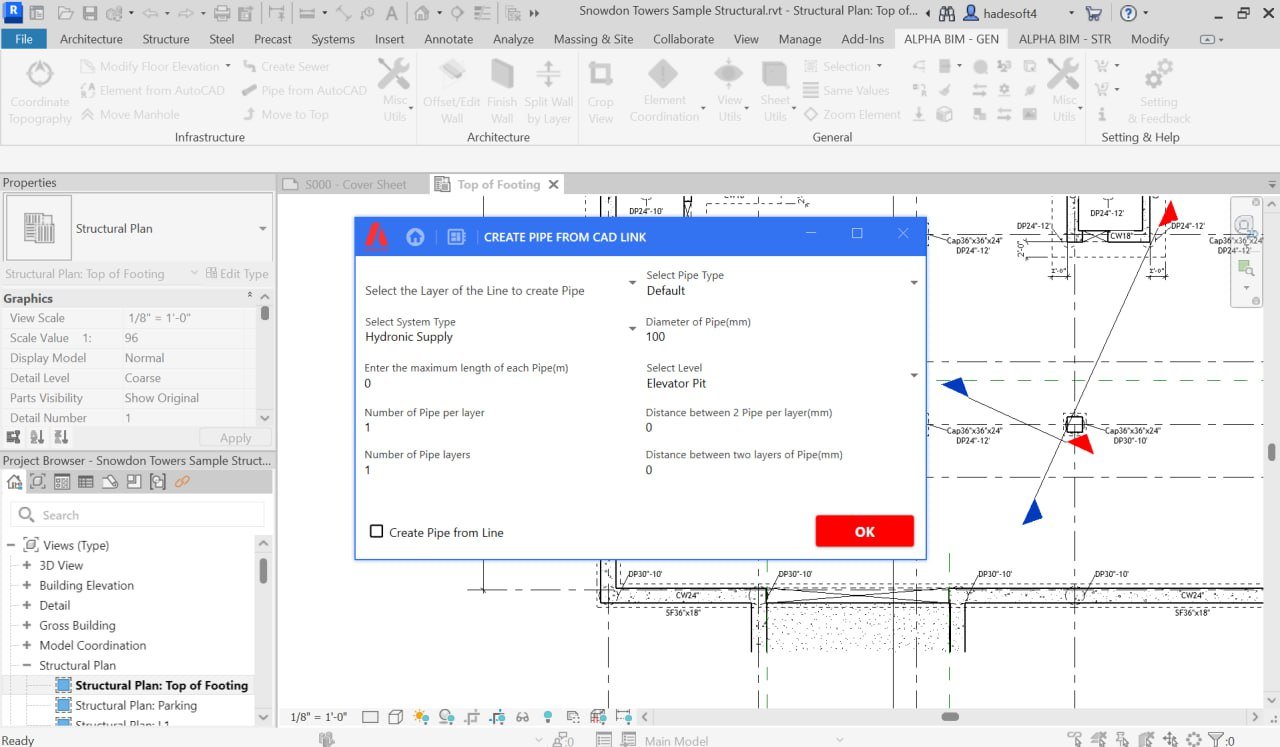Screen dimensions: 1280x747
Task: Open file using the Open icon in the quick access toolbar
Action: click(x=65, y=13)
